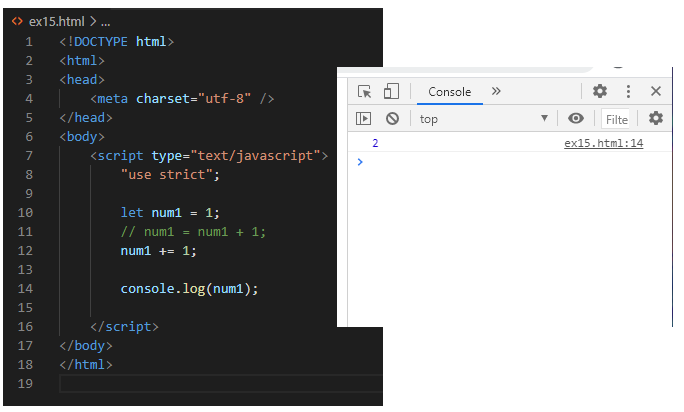Click the closing </html> tag line
This screenshot has height=412, width=684.
(86, 365)
